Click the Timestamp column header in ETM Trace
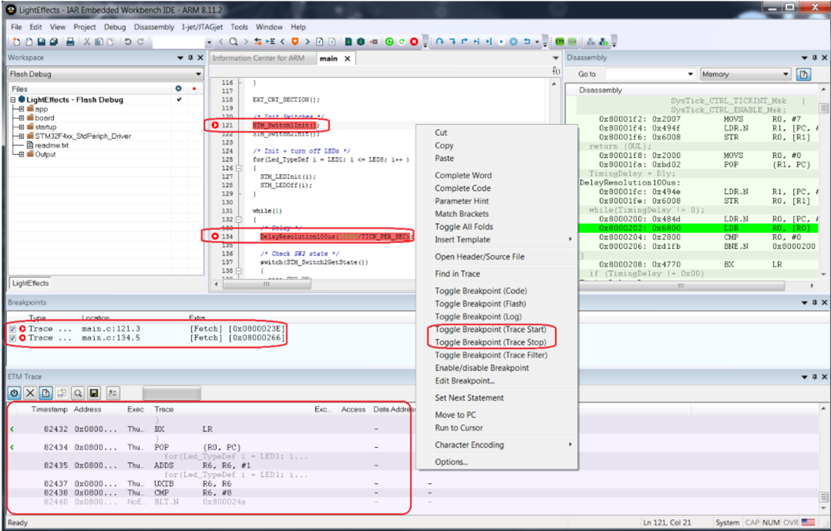 49,409
